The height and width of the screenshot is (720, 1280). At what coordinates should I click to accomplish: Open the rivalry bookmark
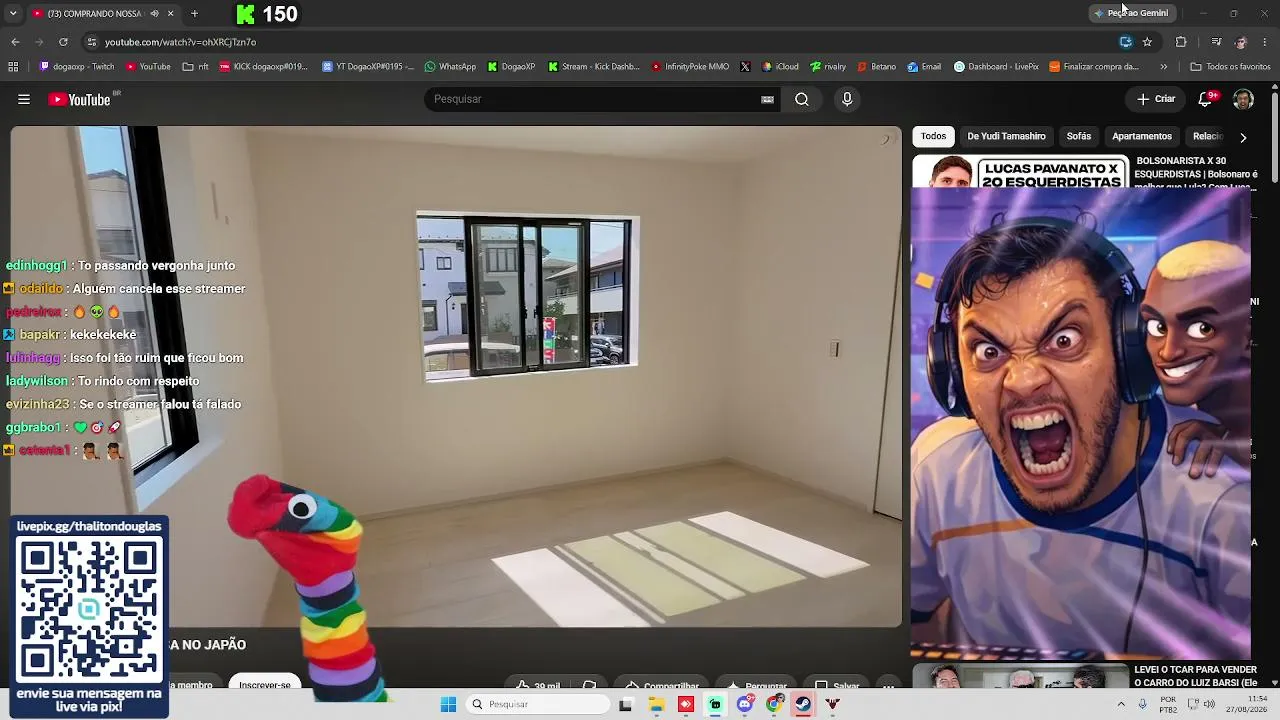click(828, 67)
